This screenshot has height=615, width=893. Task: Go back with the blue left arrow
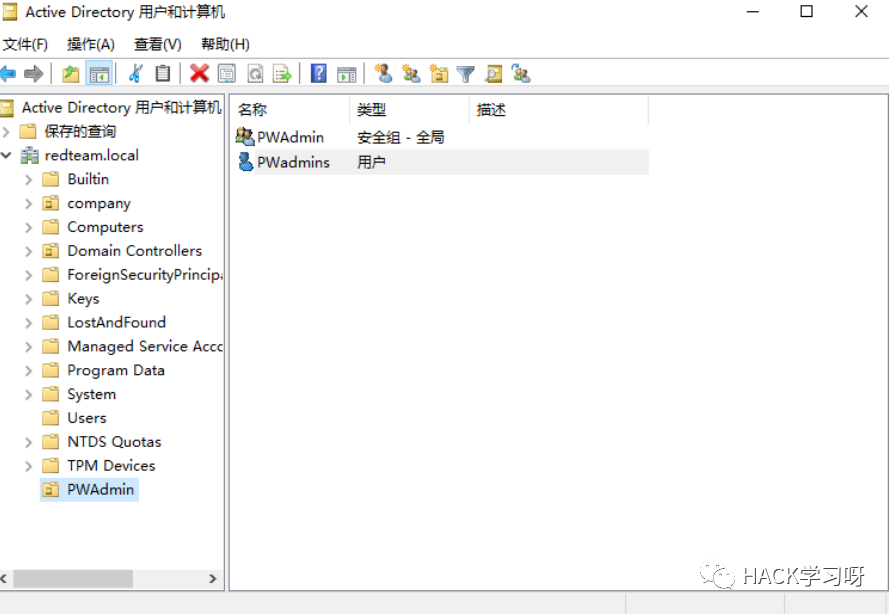pos(8,73)
